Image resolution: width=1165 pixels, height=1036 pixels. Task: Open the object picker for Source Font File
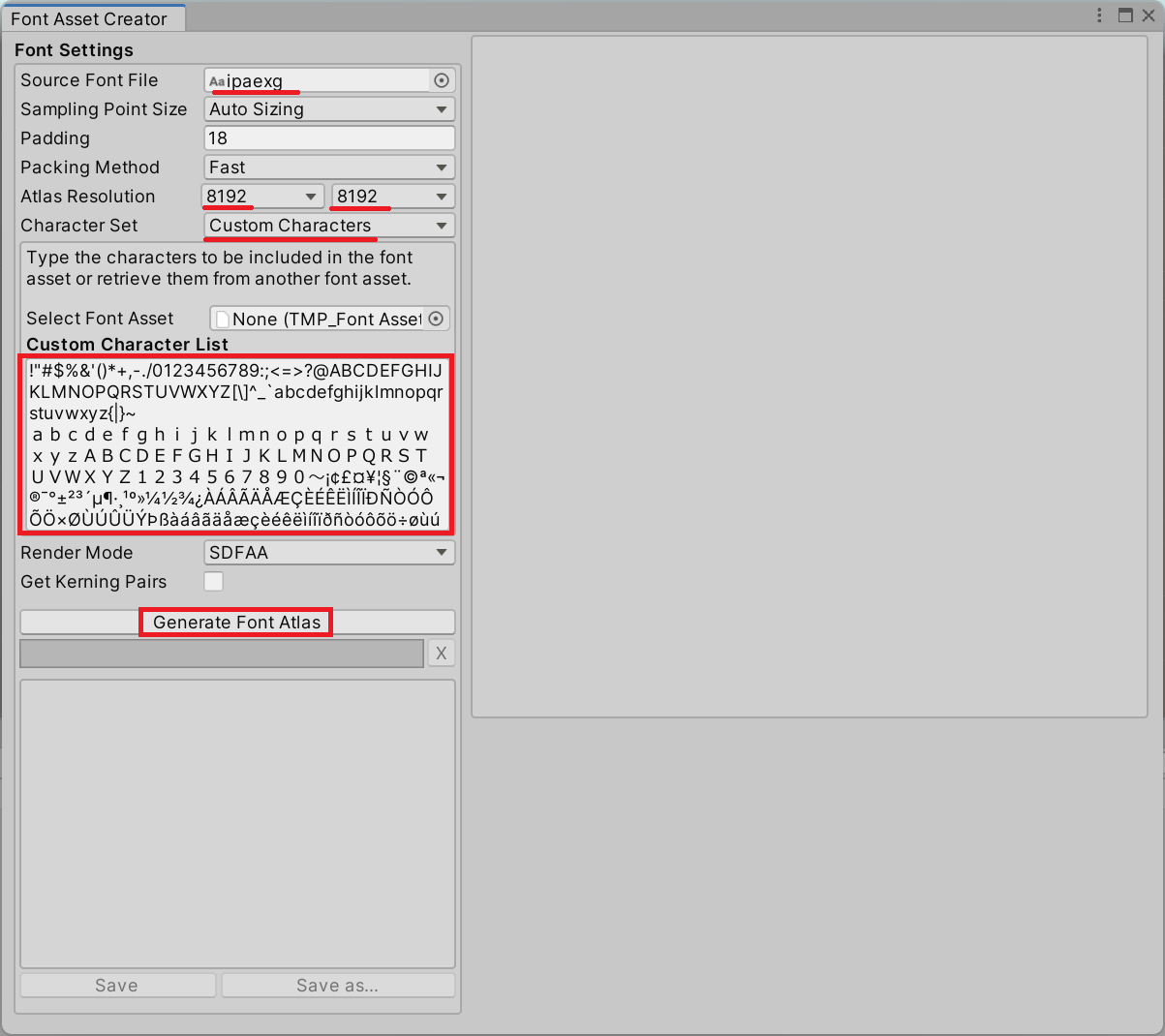coord(442,80)
